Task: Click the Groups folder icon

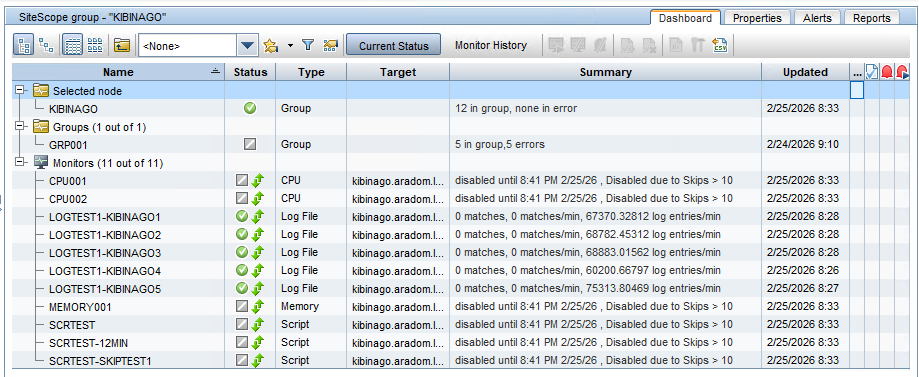Action: 40,126
